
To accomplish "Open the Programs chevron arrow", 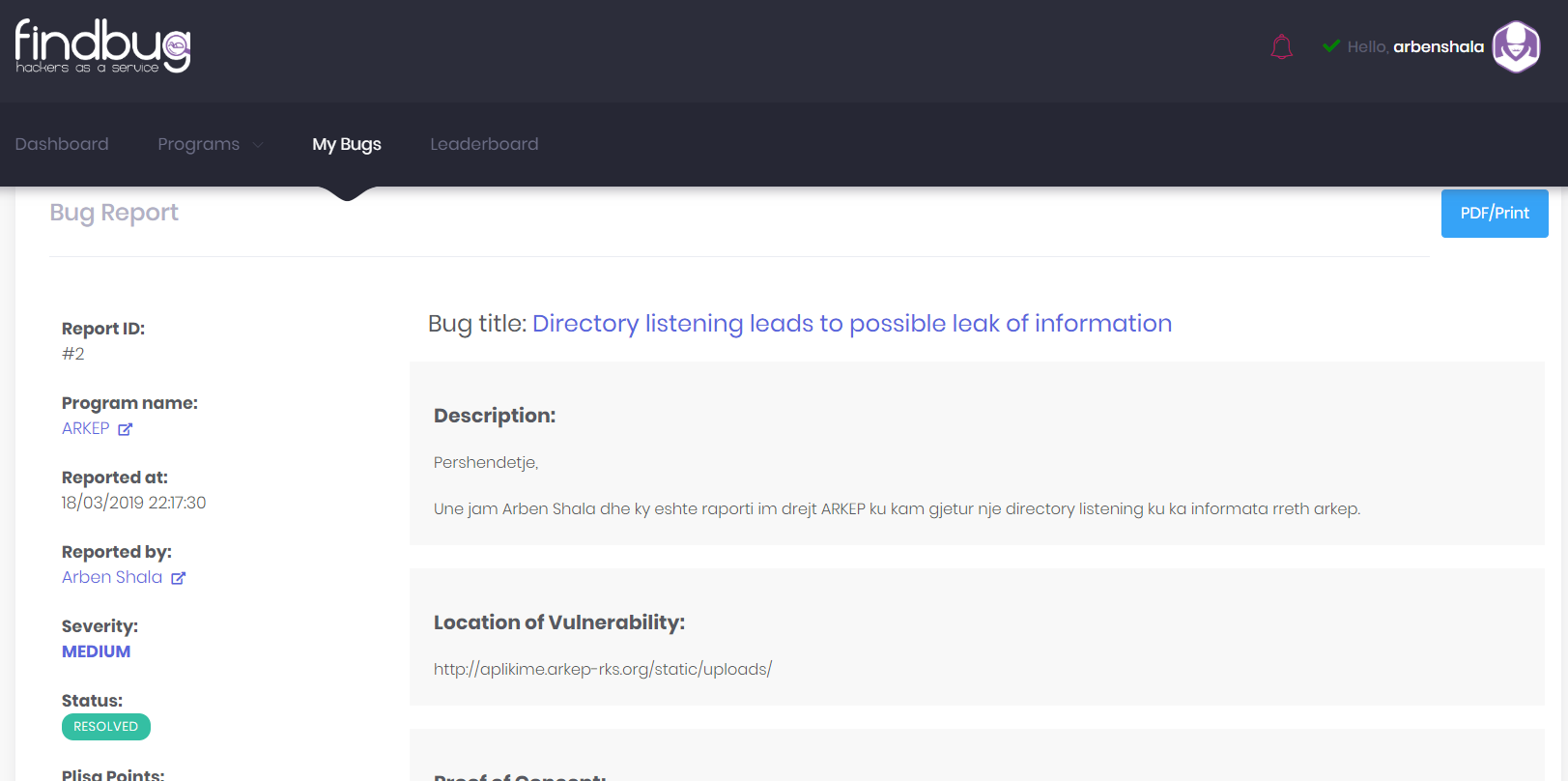I will (257, 145).
